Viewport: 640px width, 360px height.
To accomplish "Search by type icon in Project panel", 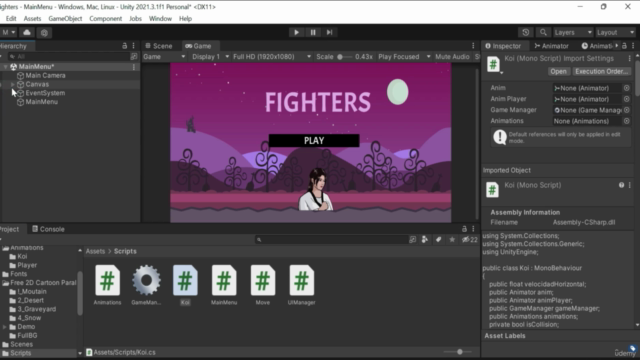I will (x=425, y=240).
